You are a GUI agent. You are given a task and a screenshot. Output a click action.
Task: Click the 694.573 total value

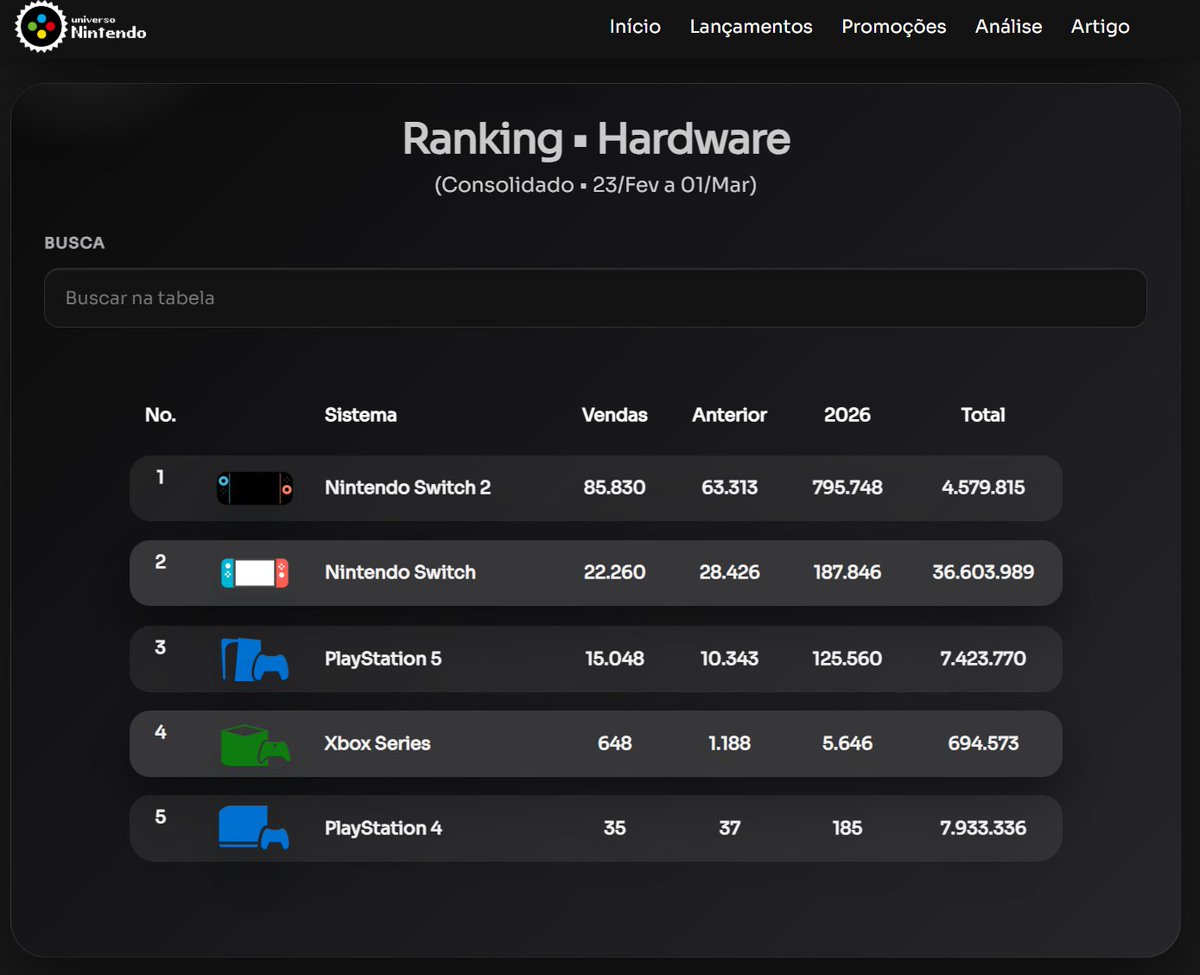coord(983,743)
